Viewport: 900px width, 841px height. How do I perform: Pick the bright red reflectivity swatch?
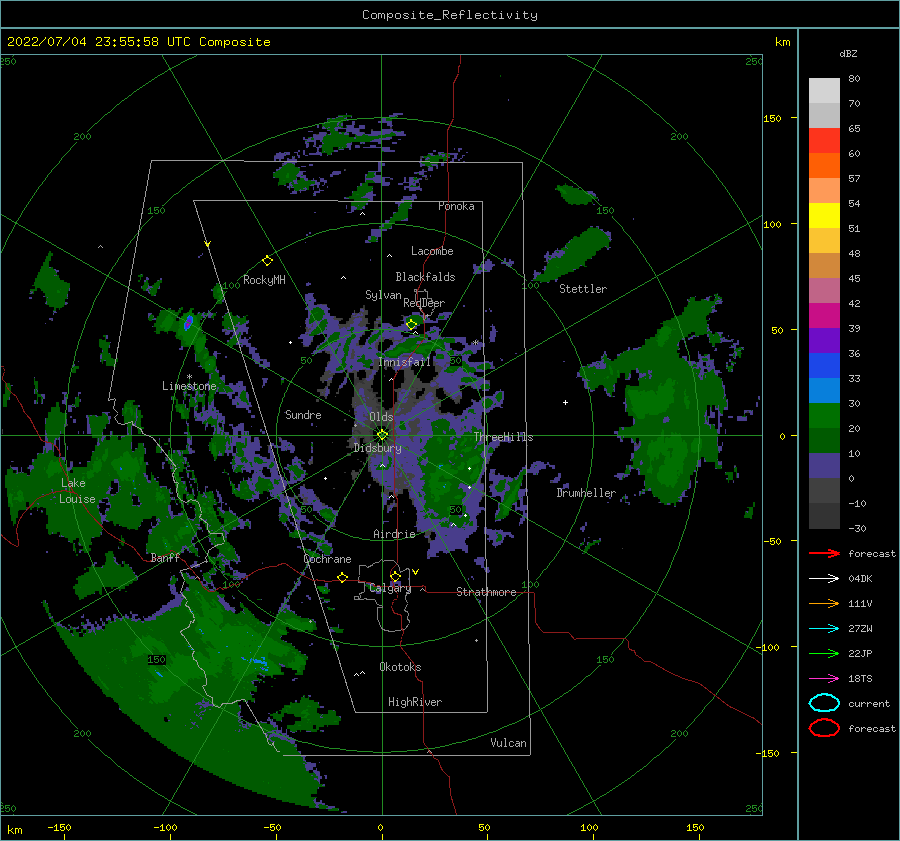pyautogui.click(x=824, y=140)
